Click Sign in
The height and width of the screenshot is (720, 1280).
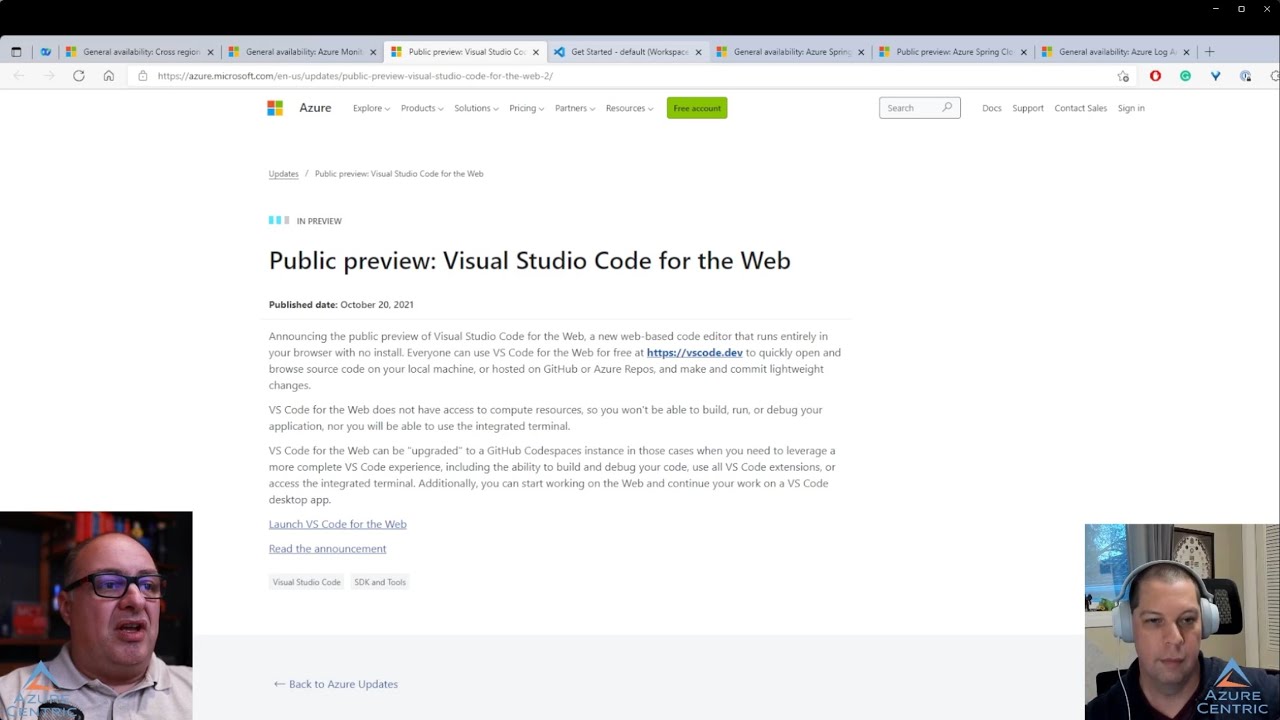[x=1131, y=108]
